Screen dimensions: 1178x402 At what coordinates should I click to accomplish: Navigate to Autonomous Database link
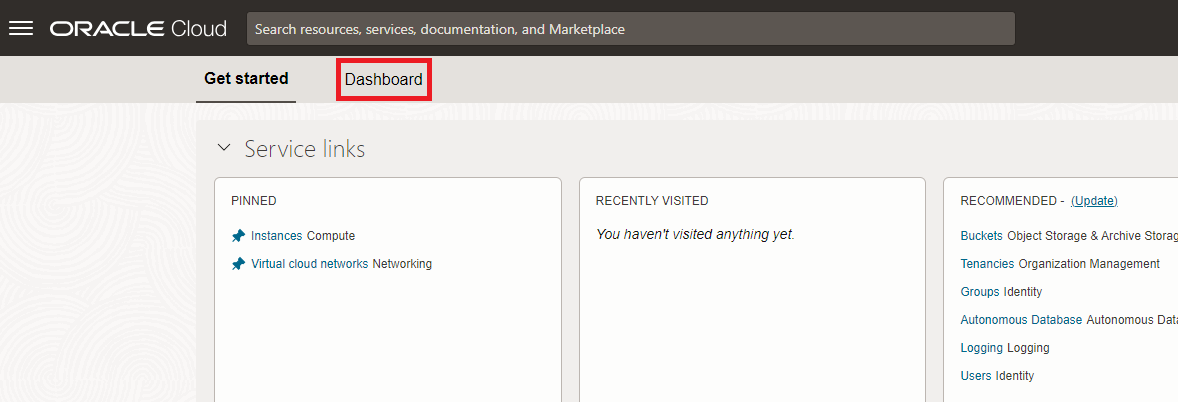(1020, 320)
